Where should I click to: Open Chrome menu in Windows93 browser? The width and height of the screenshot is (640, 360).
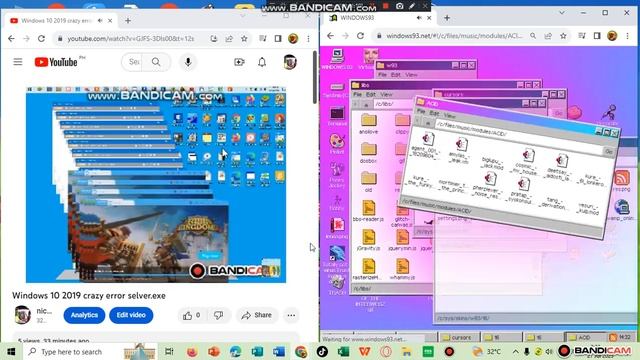pos(627,36)
